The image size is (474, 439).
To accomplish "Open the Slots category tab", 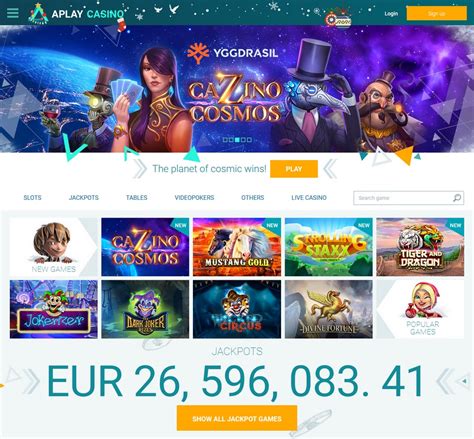I will 33,198.
